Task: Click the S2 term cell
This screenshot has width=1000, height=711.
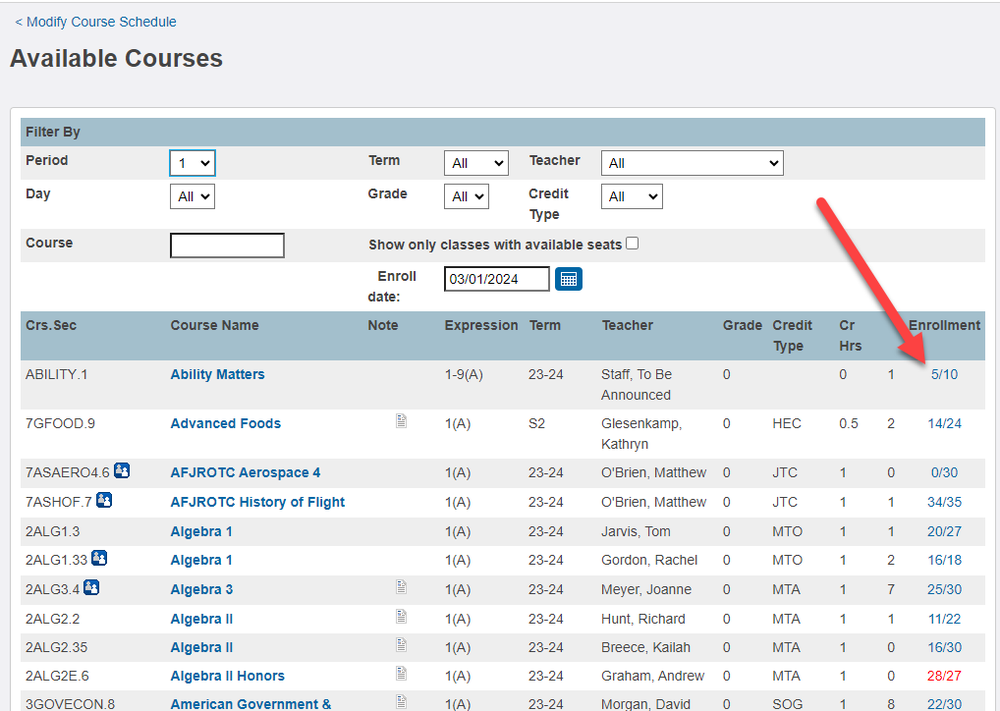Action: tap(536, 423)
